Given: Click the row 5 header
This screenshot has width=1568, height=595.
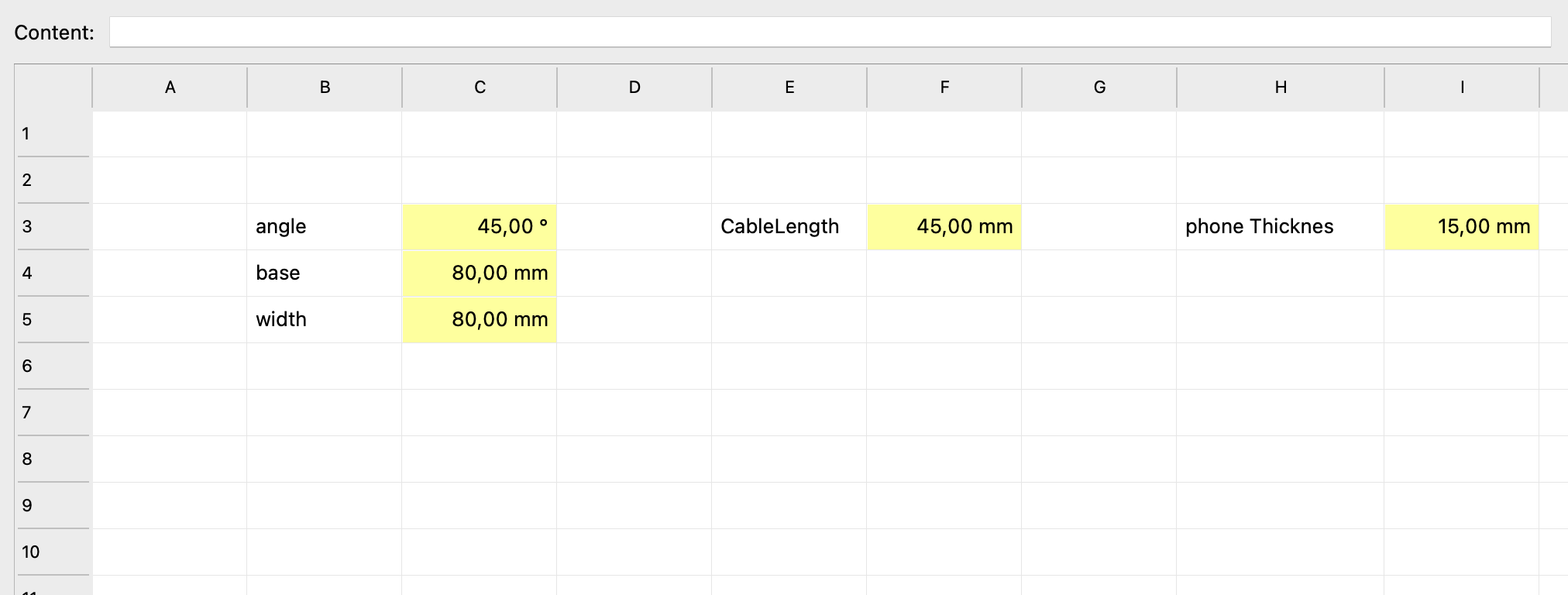Looking at the screenshot, I should coord(53,319).
